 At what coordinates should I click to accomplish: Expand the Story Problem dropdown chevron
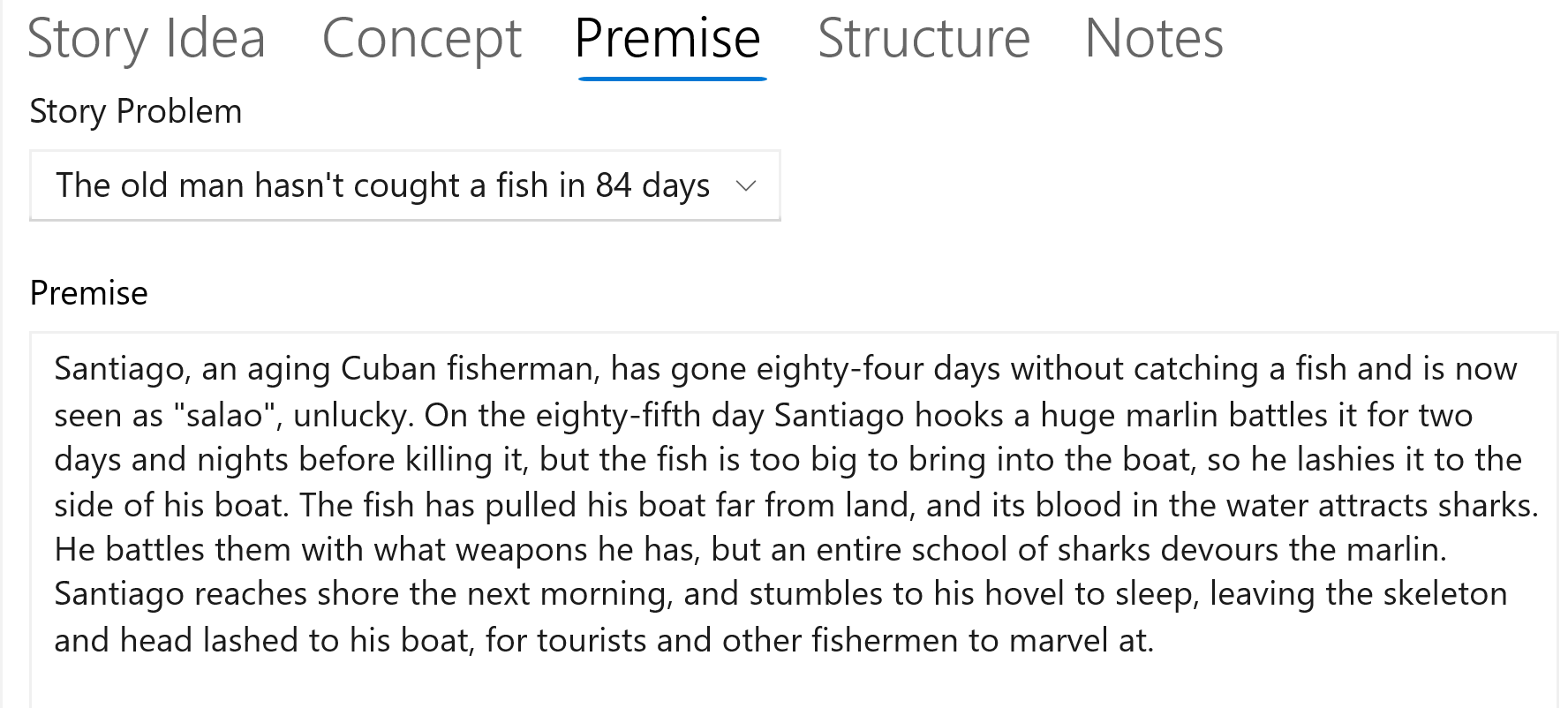pos(746,185)
